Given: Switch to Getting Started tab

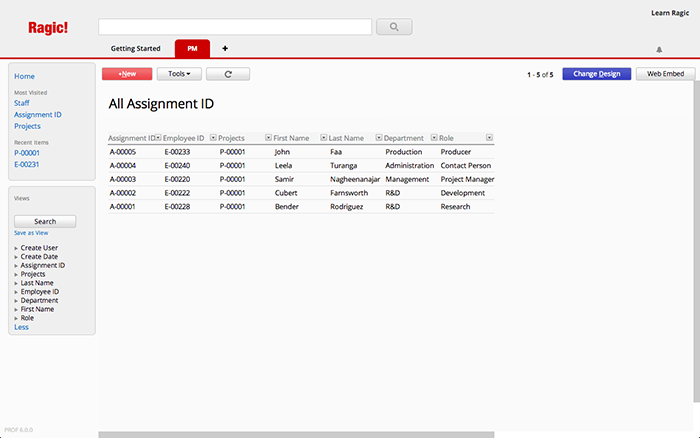Looking at the screenshot, I should (135, 48).
